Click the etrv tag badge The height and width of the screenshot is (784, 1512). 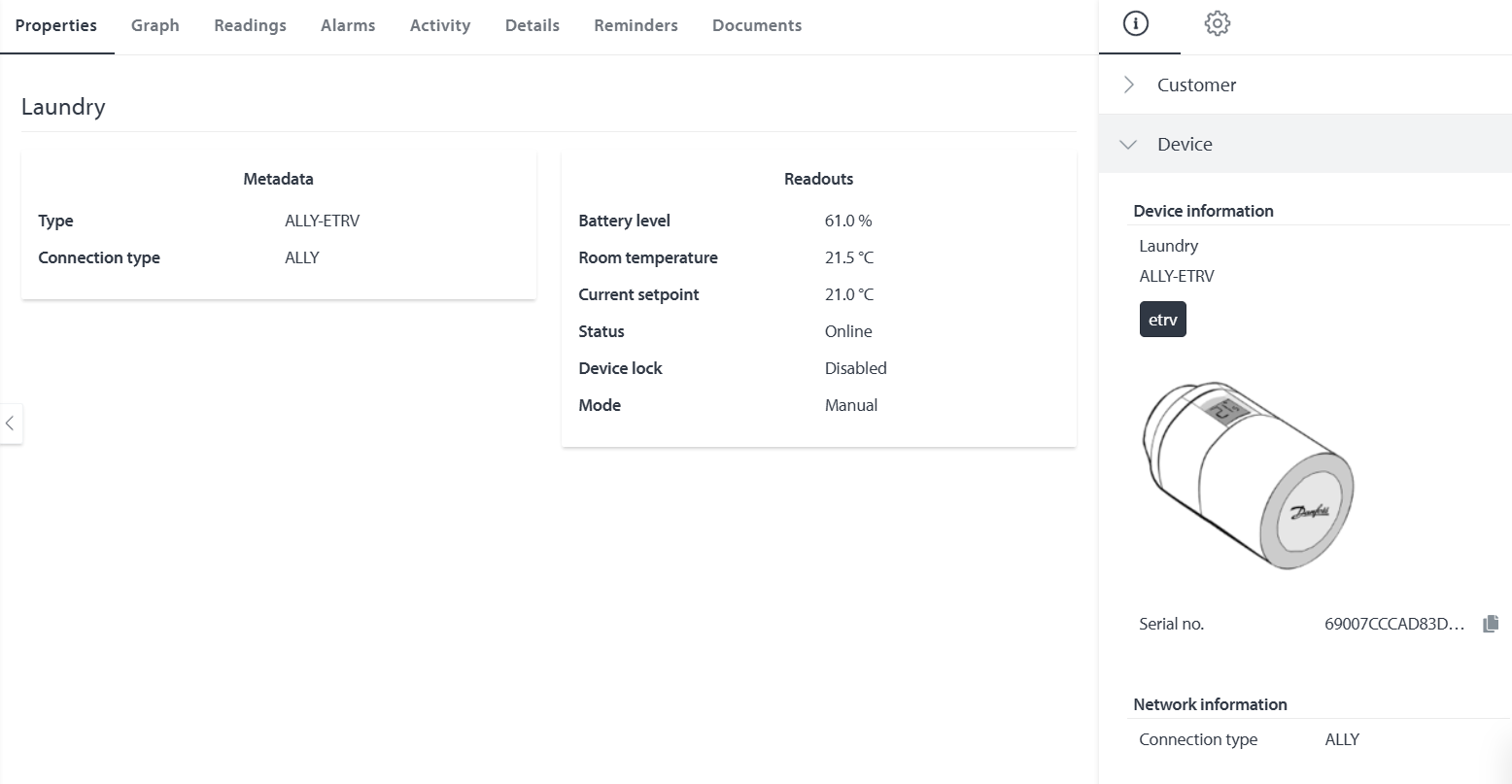[1162, 320]
